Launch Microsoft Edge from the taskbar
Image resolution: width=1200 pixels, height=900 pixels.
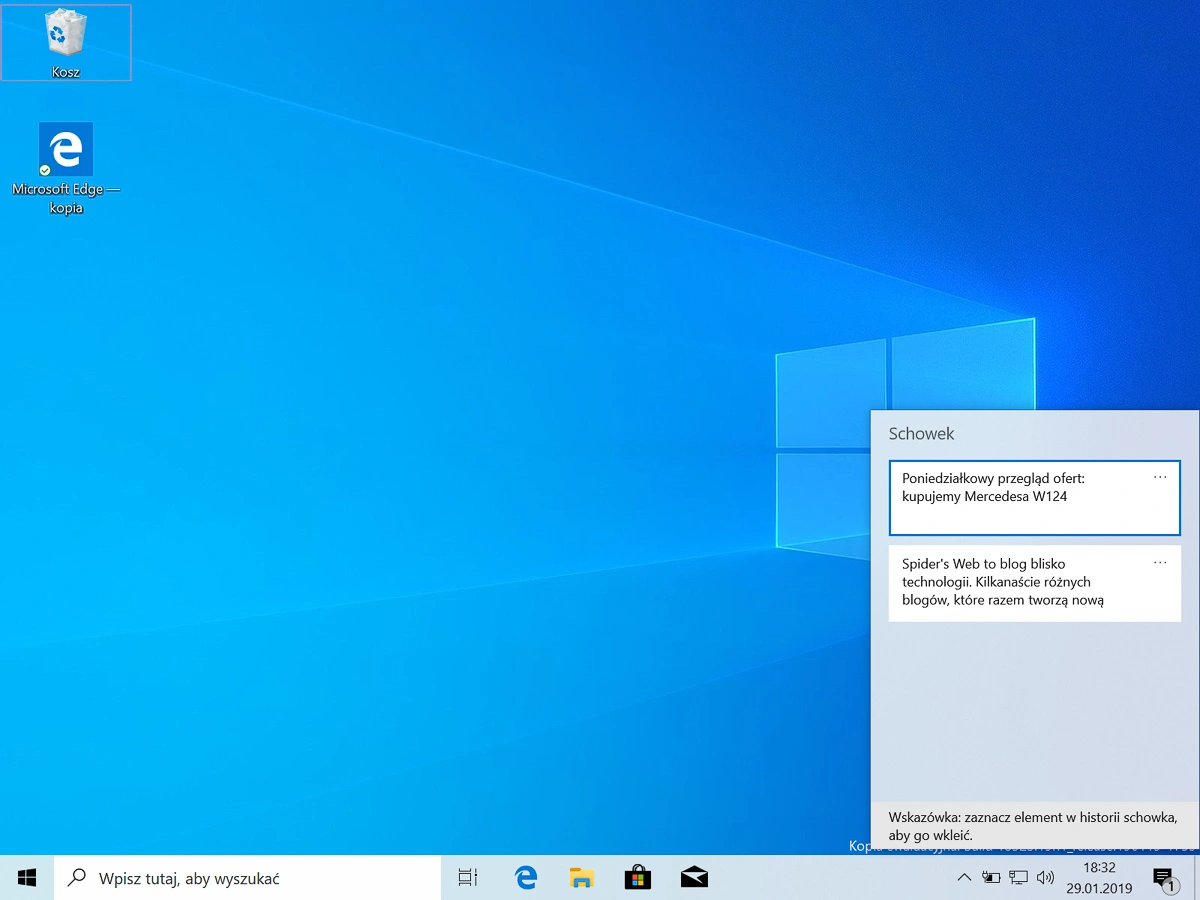click(x=526, y=878)
